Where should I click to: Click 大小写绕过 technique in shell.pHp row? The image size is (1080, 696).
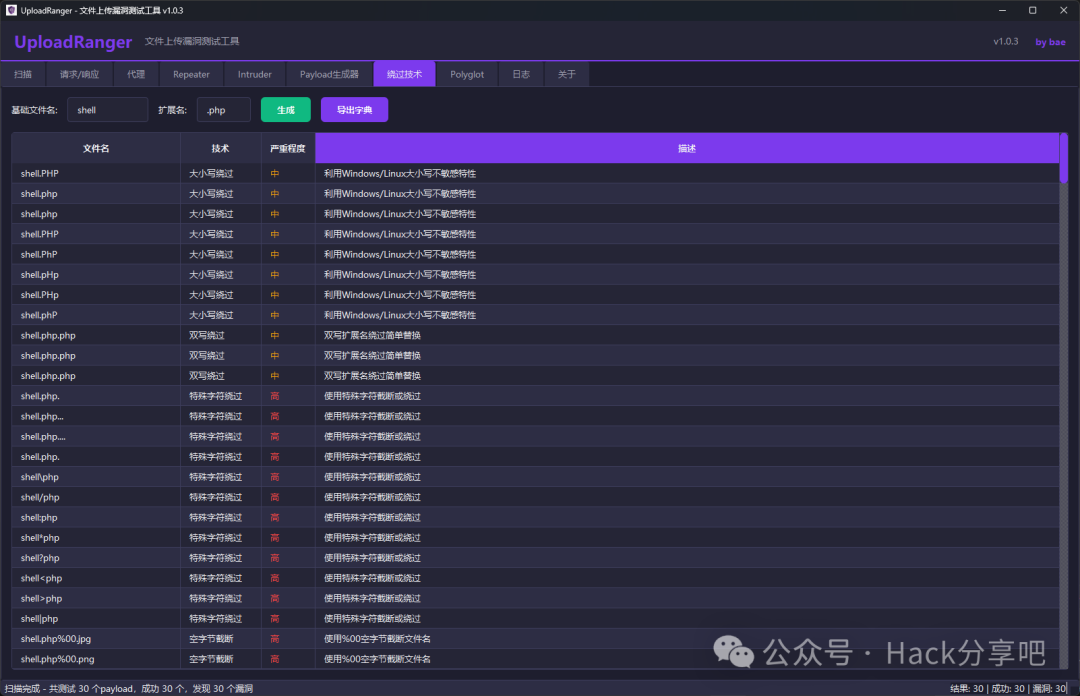211,274
